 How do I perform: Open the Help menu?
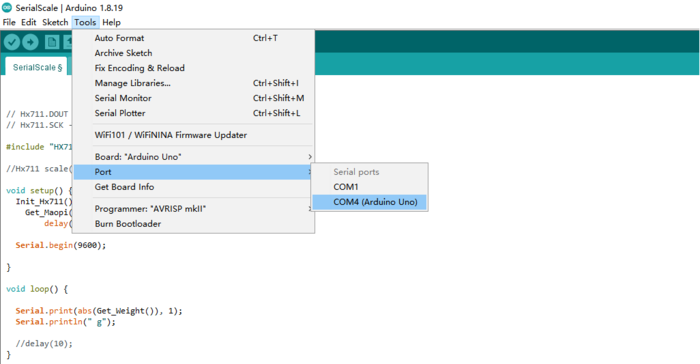(111, 22)
